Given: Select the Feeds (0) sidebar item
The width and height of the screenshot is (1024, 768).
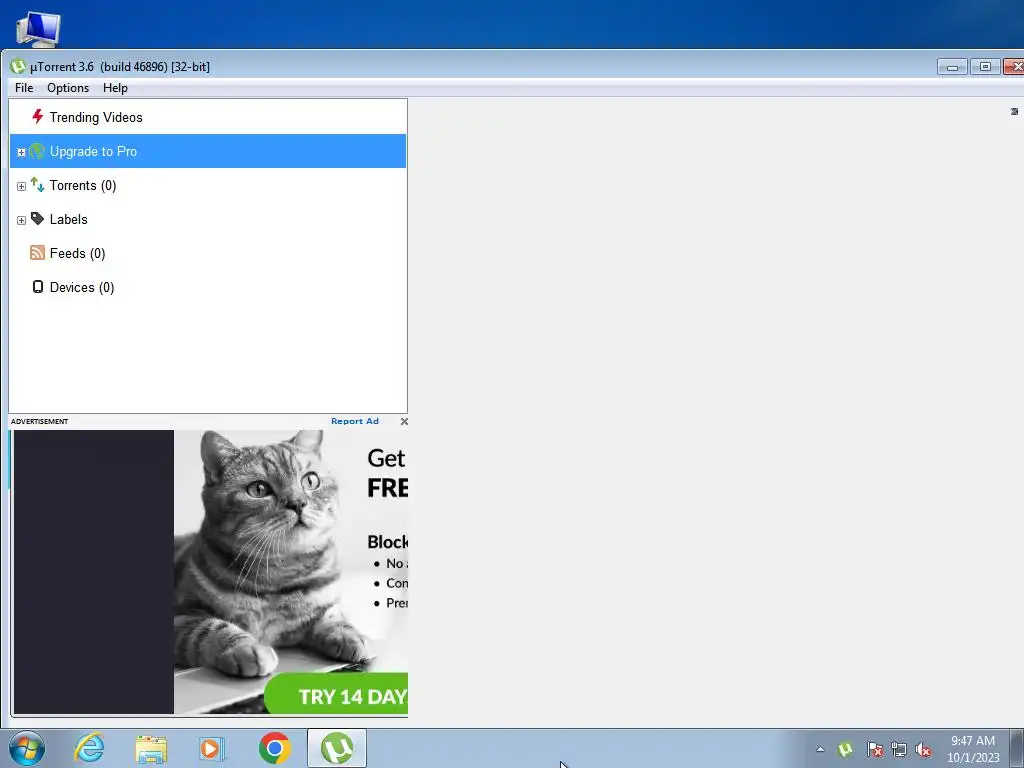Looking at the screenshot, I should click(x=208, y=253).
